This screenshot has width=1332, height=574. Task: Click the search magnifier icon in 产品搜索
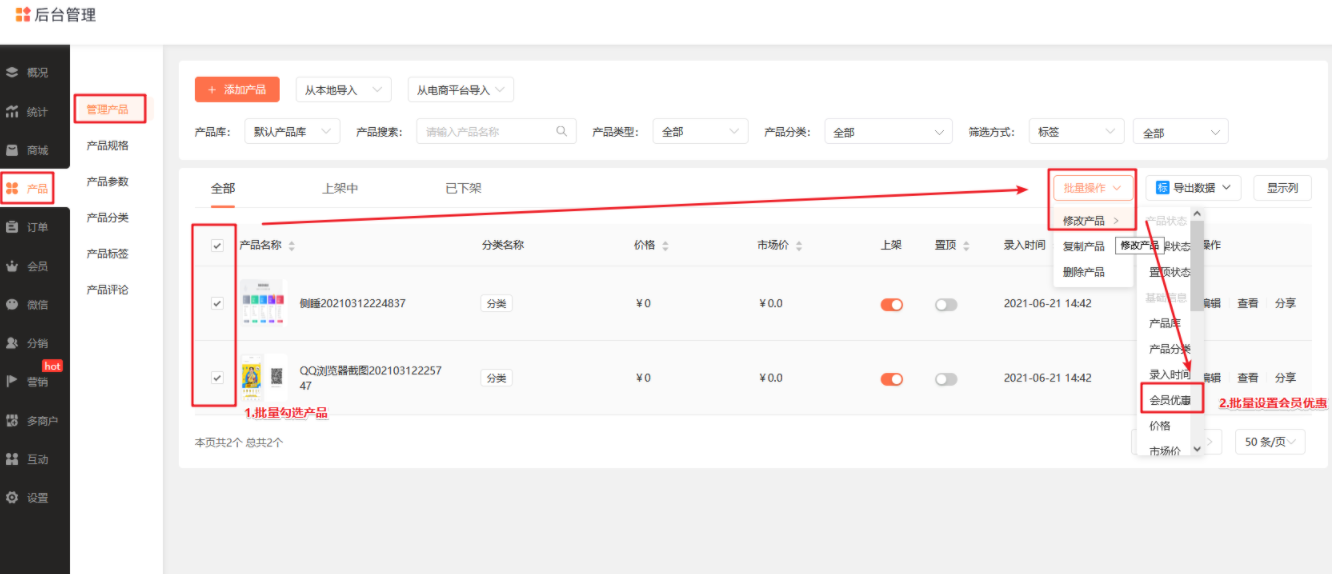(562, 131)
